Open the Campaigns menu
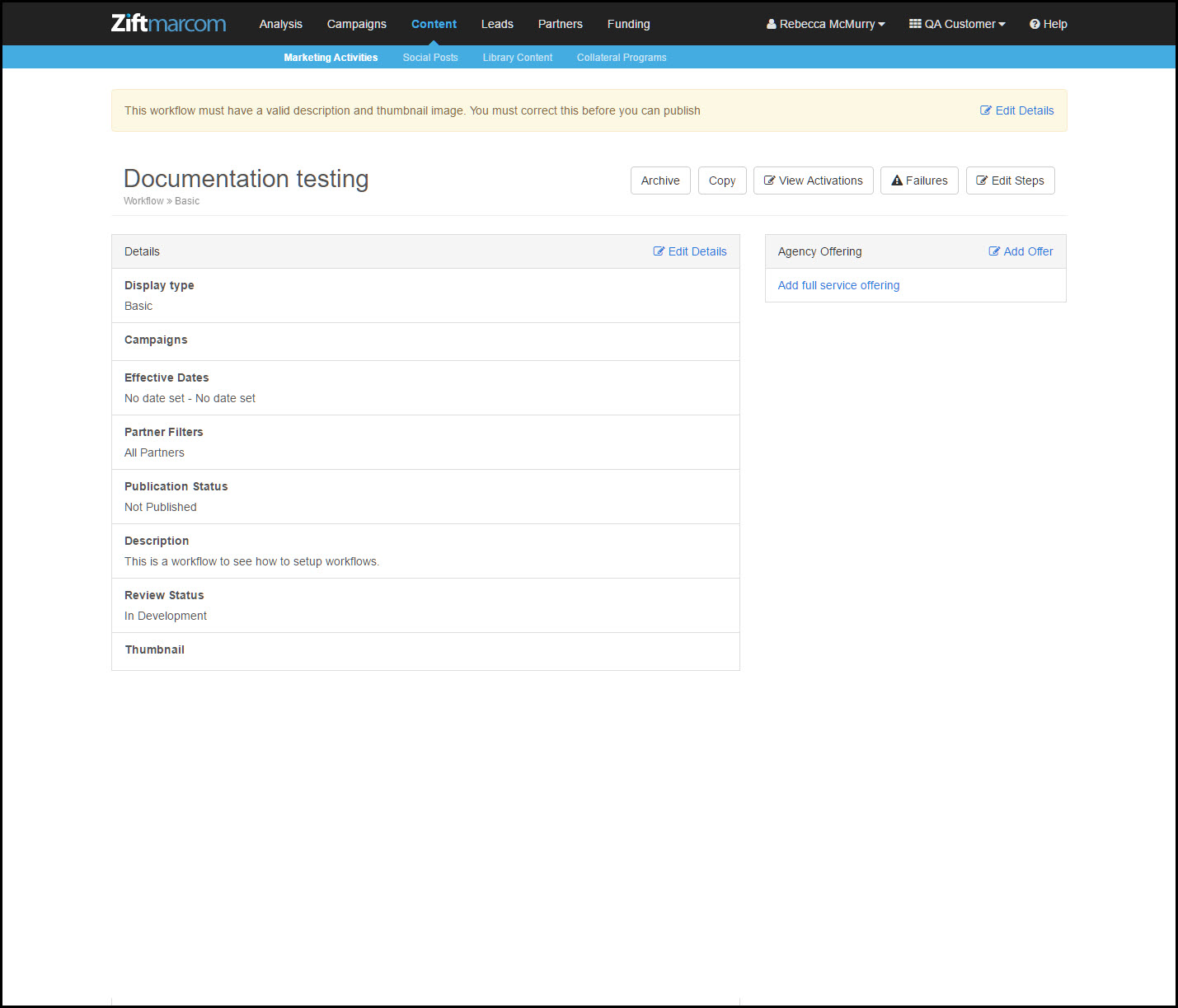The height and width of the screenshot is (1008, 1178). click(x=356, y=24)
